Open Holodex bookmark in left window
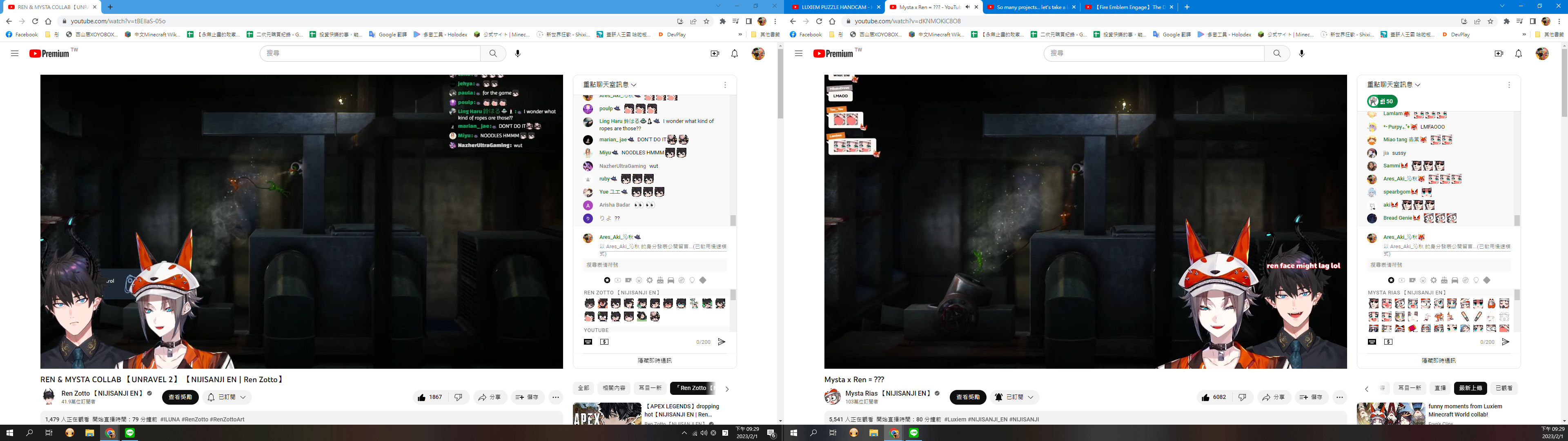Image resolution: width=1568 pixels, height=441 pixels. pyautogui.click(x=440, y=35)
